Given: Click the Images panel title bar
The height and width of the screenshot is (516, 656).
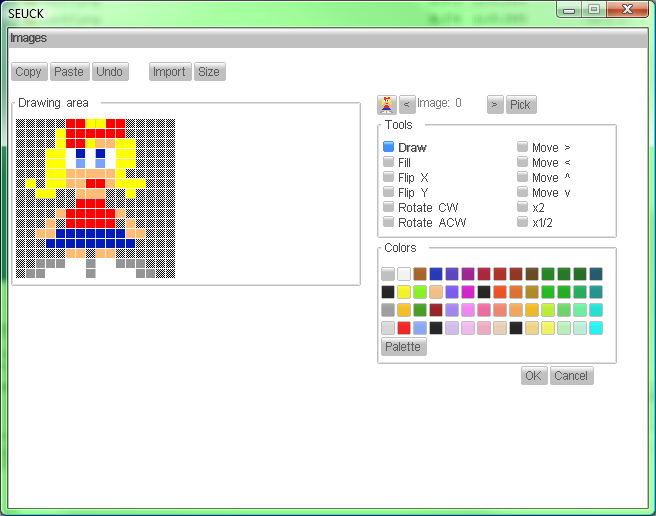Looking at the screenshot, I should 328,38.
